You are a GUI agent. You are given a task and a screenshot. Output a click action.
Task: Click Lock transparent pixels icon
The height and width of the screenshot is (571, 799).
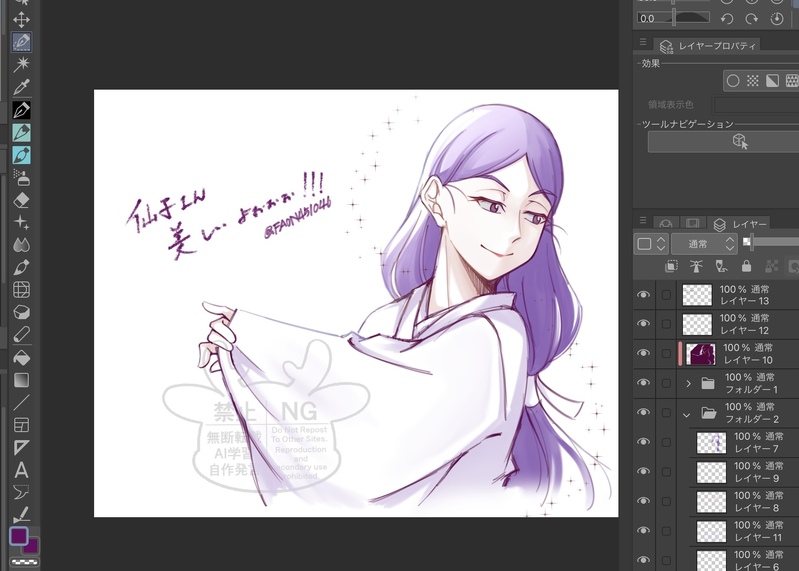[771, 266]
